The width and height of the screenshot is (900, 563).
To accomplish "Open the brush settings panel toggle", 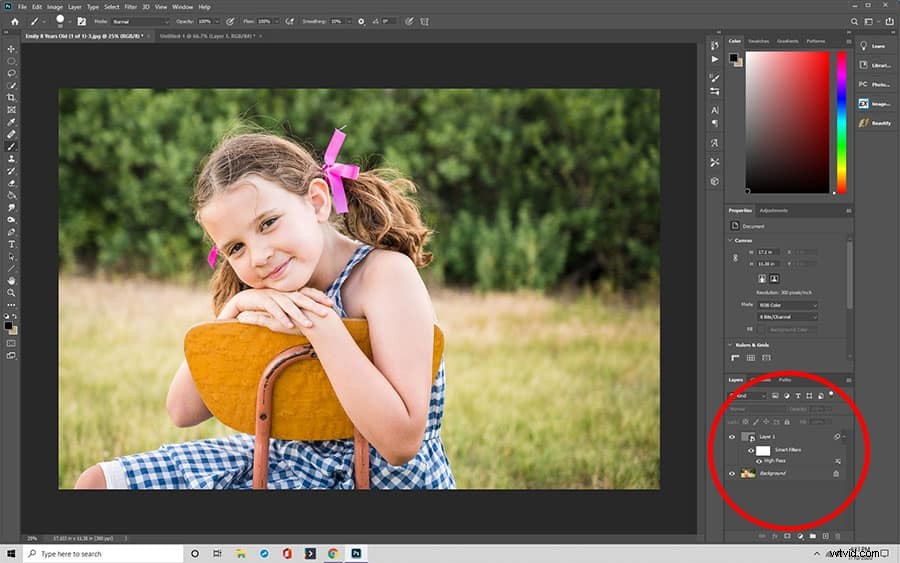I will pyautogui.click(x=82, y=22).
